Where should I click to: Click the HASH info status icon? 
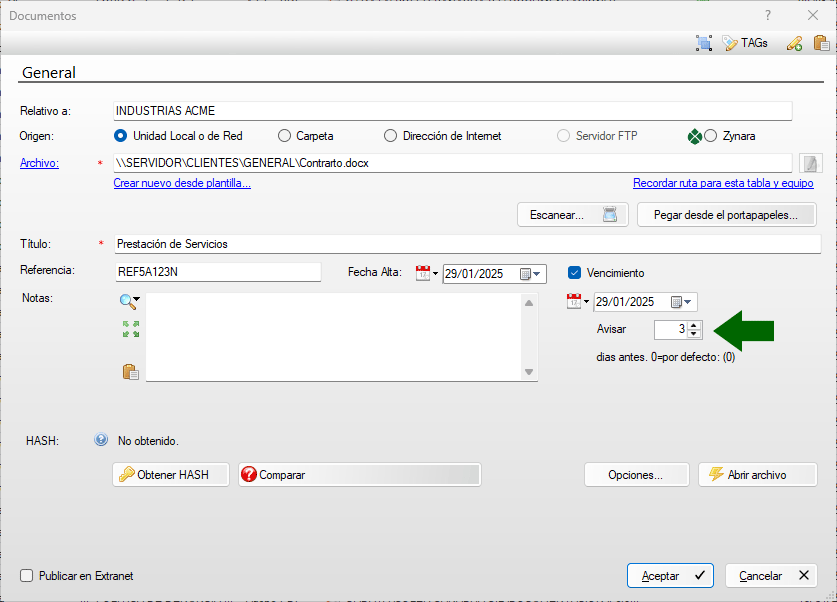101,440
